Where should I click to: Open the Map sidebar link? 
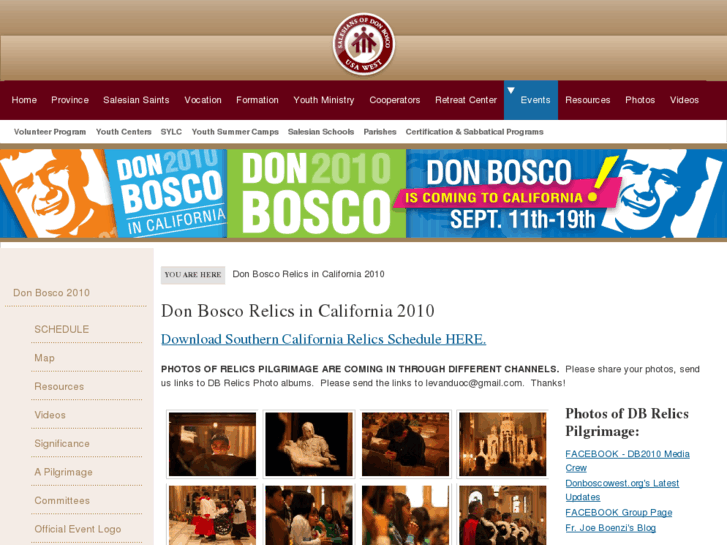[45, 358]
